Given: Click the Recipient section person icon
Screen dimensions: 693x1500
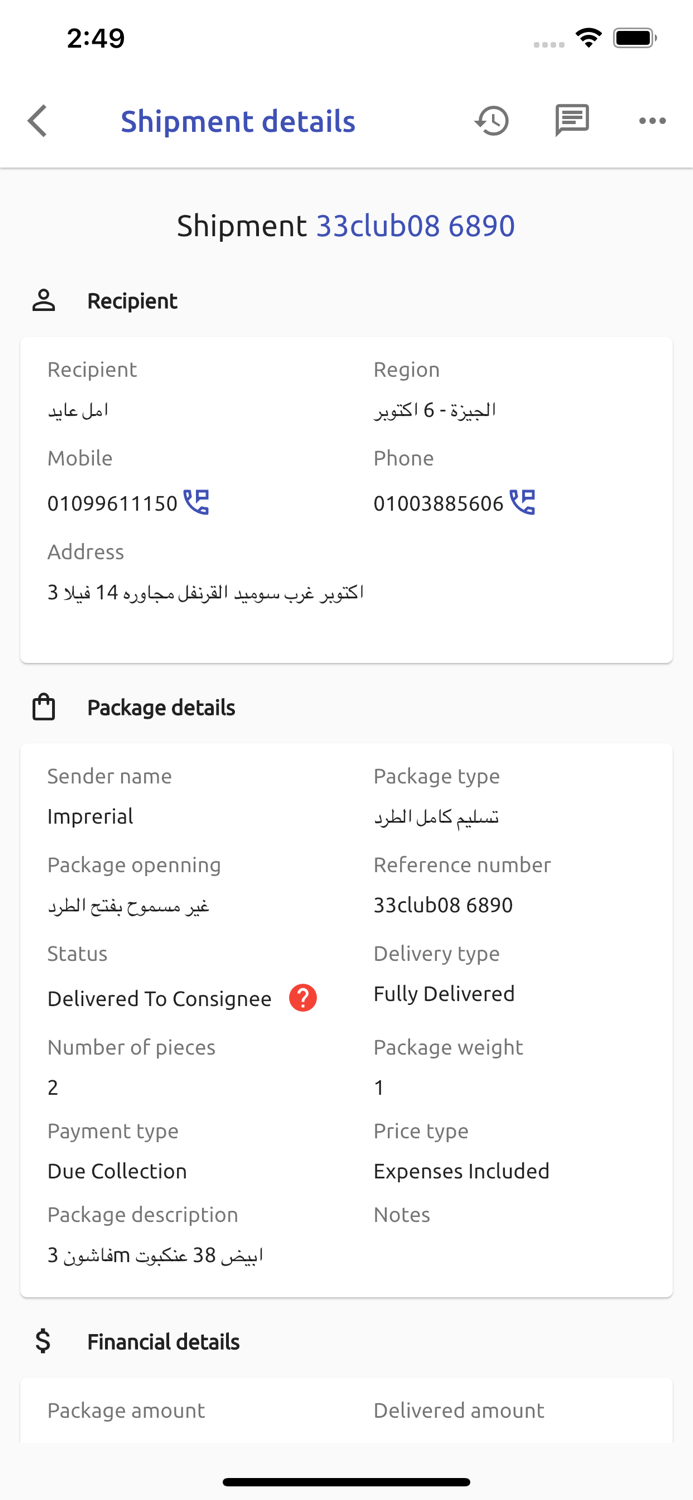Looking at the screenshot, I should (44, 298).
